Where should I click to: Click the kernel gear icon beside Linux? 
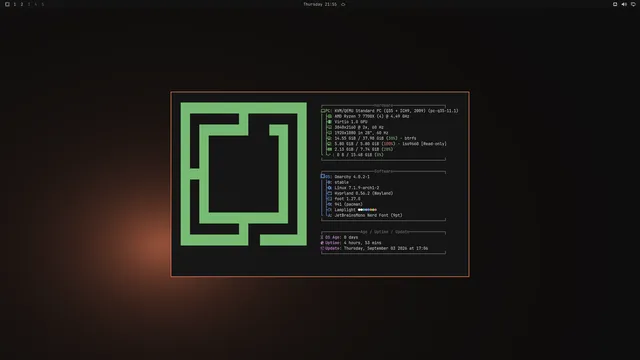(x=329, y=188)
